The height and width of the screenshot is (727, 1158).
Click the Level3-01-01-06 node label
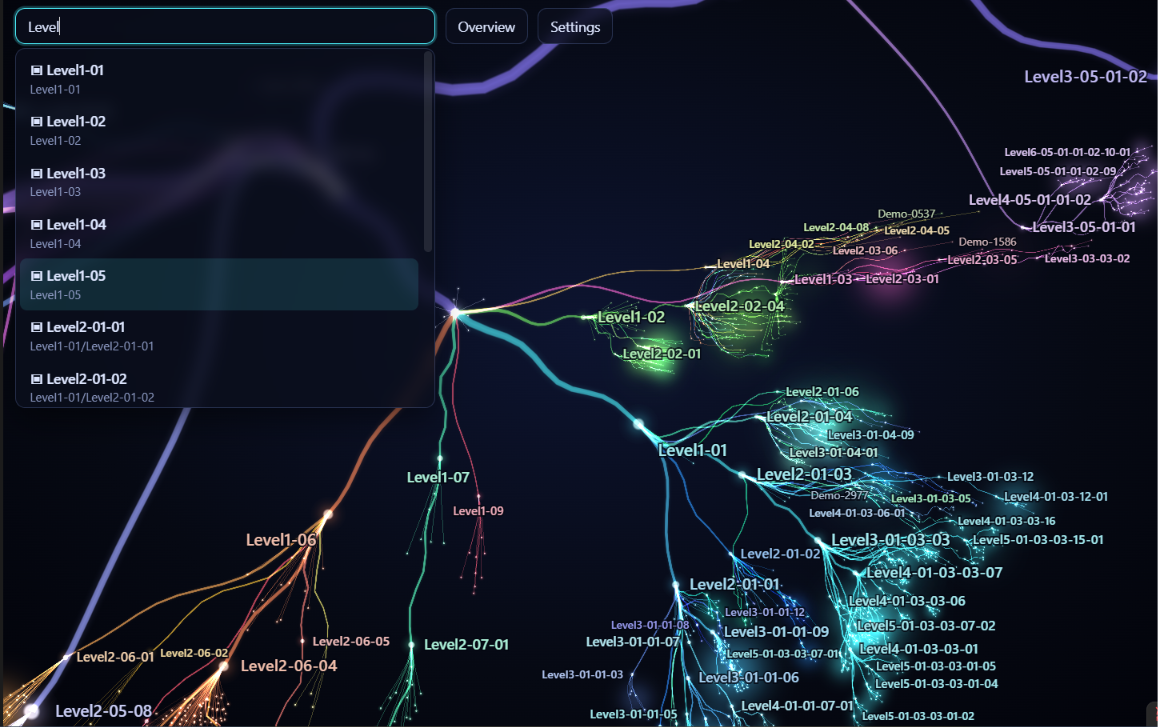click(748, 677)
